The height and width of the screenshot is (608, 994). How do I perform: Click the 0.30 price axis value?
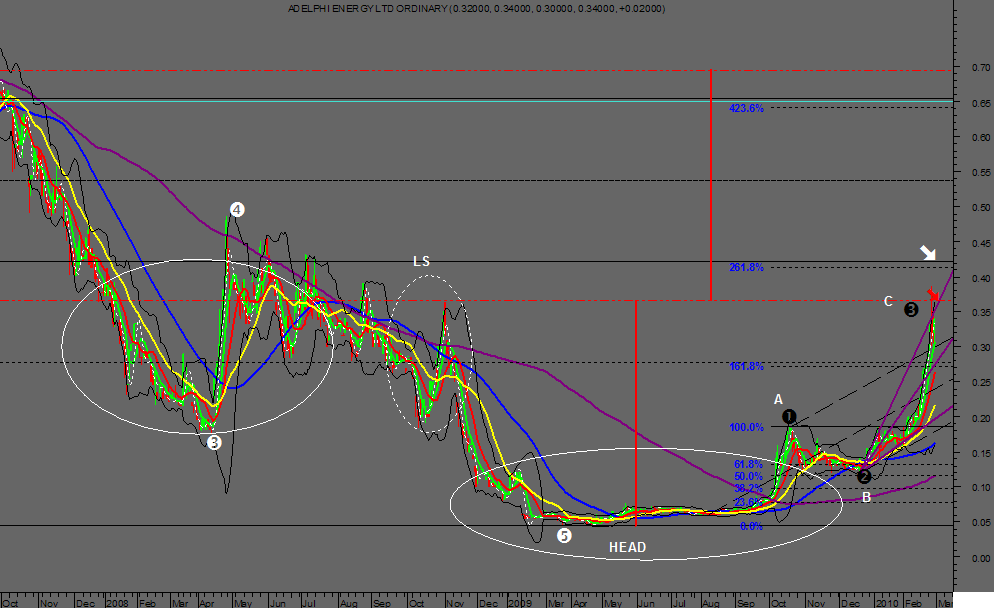pyautogui.click(x=981, y=347)
